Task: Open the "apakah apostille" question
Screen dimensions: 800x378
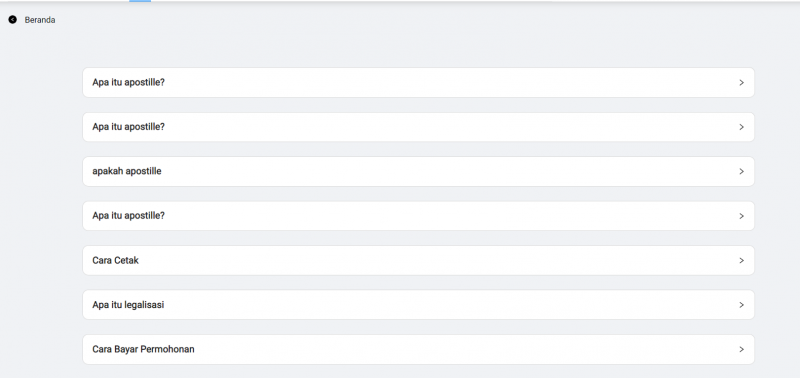Action: point(127,171)
